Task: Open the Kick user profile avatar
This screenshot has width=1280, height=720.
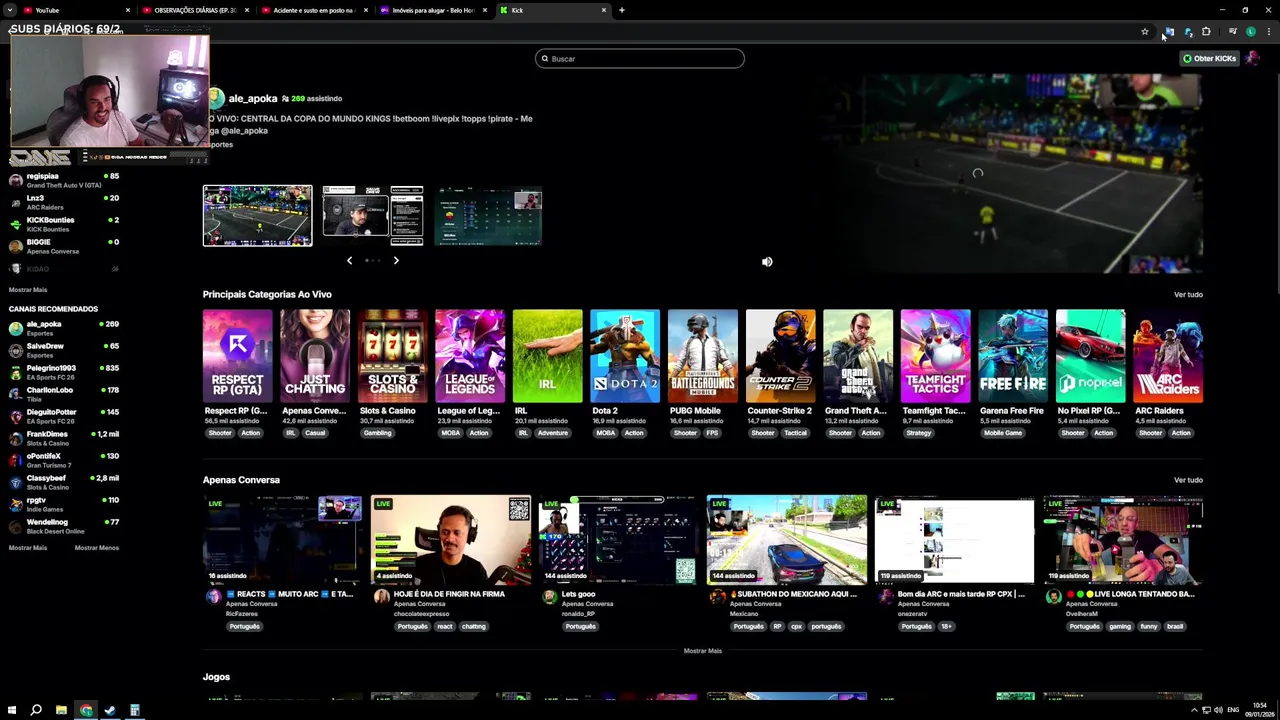Action: click(x=1252, y=58)
